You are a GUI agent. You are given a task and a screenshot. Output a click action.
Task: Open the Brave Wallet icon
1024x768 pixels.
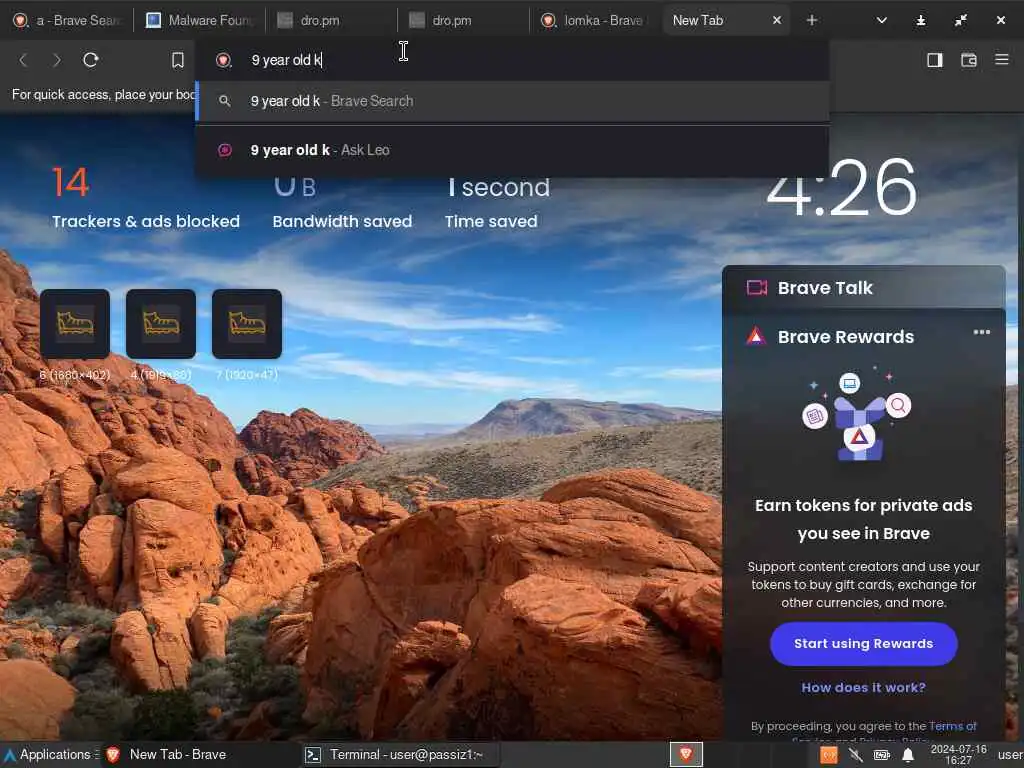pyautogui.click(x=968, y=60)
